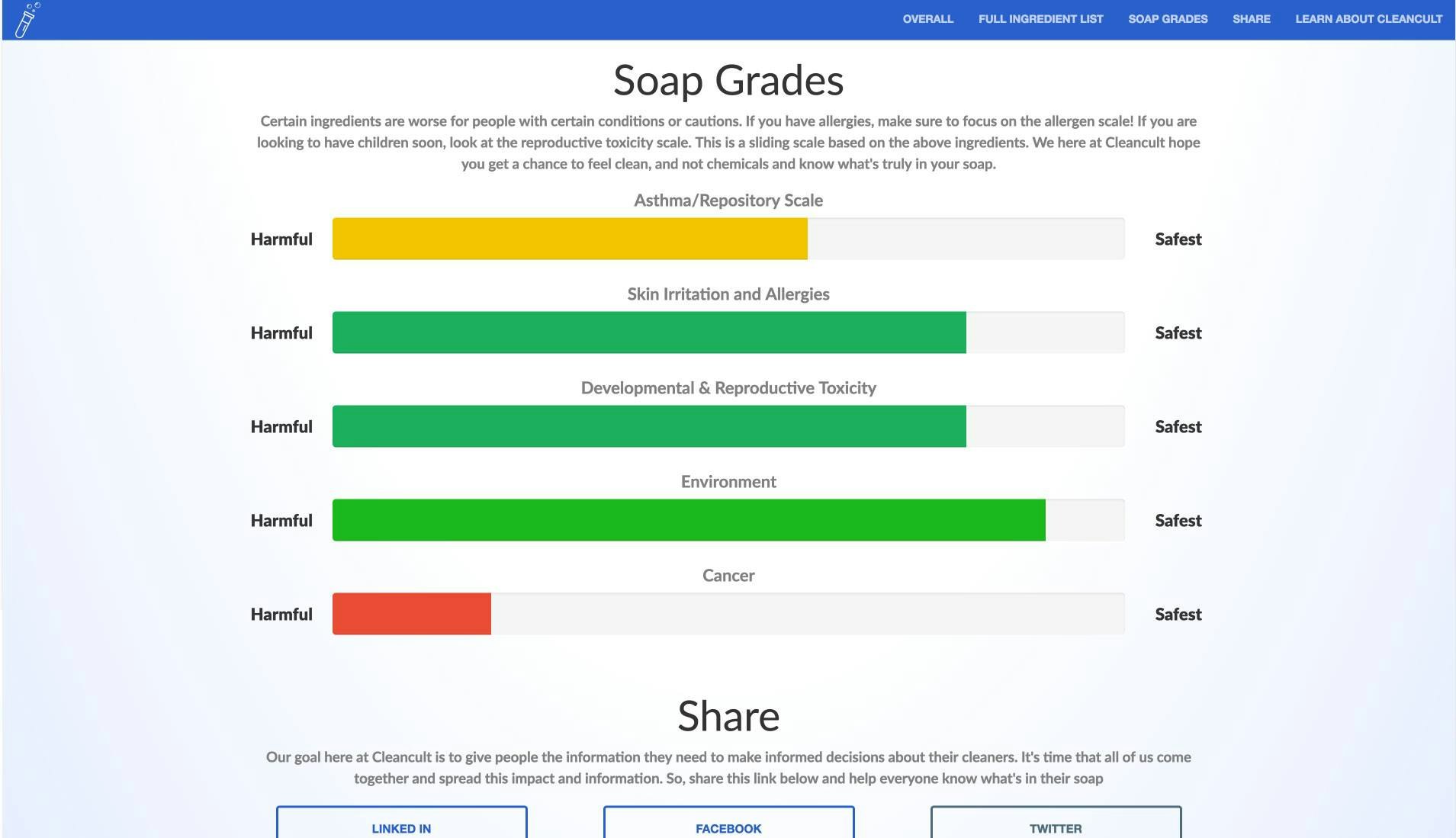Share the page on LinkedIn

pyautogui.click(x=401, y=828)
